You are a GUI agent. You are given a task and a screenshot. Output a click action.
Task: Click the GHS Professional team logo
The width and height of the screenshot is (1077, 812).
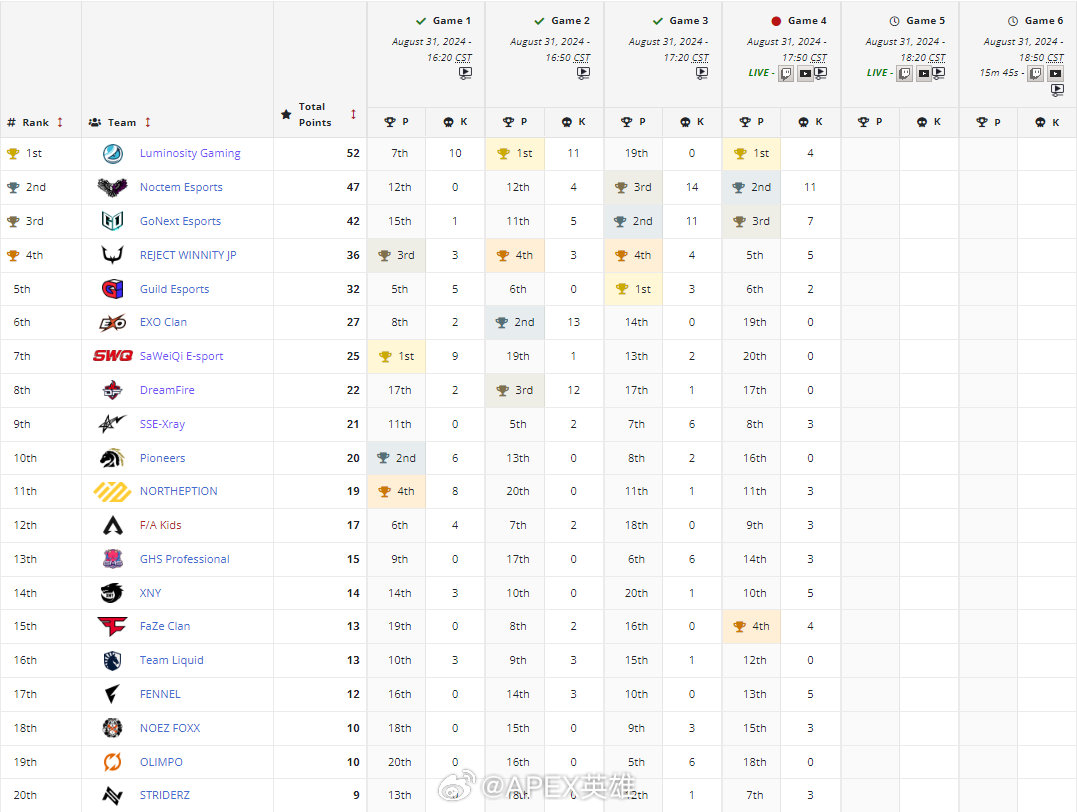pyautogui.click(x=113, y=559)
